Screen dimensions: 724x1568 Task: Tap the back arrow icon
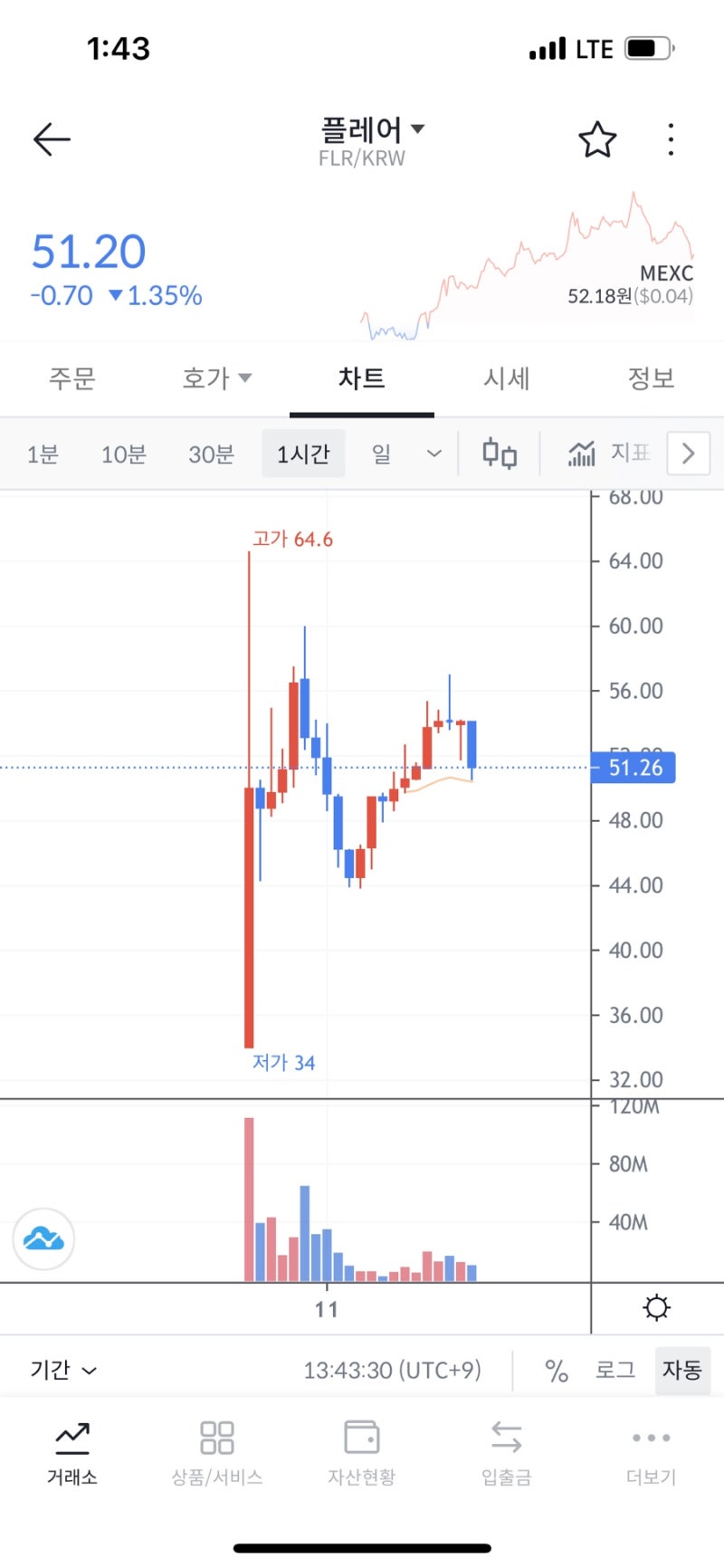[x=52, y=139]
